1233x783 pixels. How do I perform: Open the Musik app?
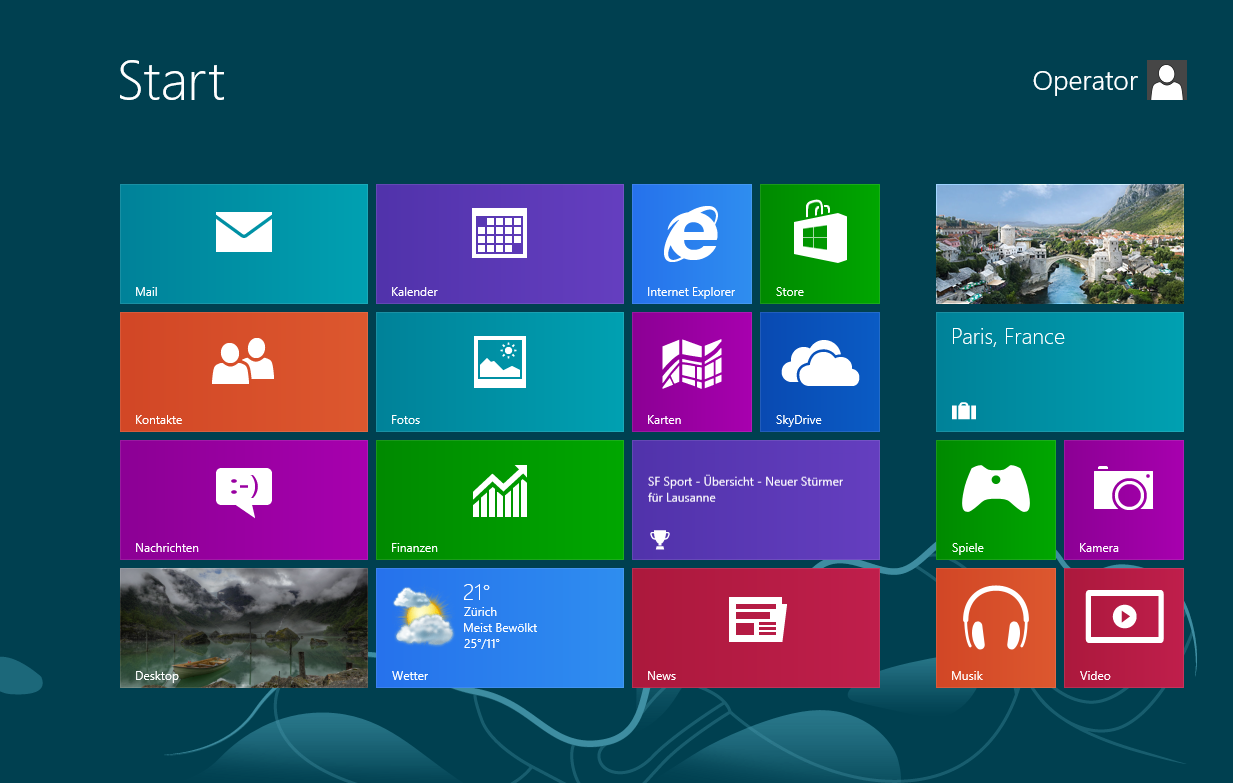click(995, 627)
